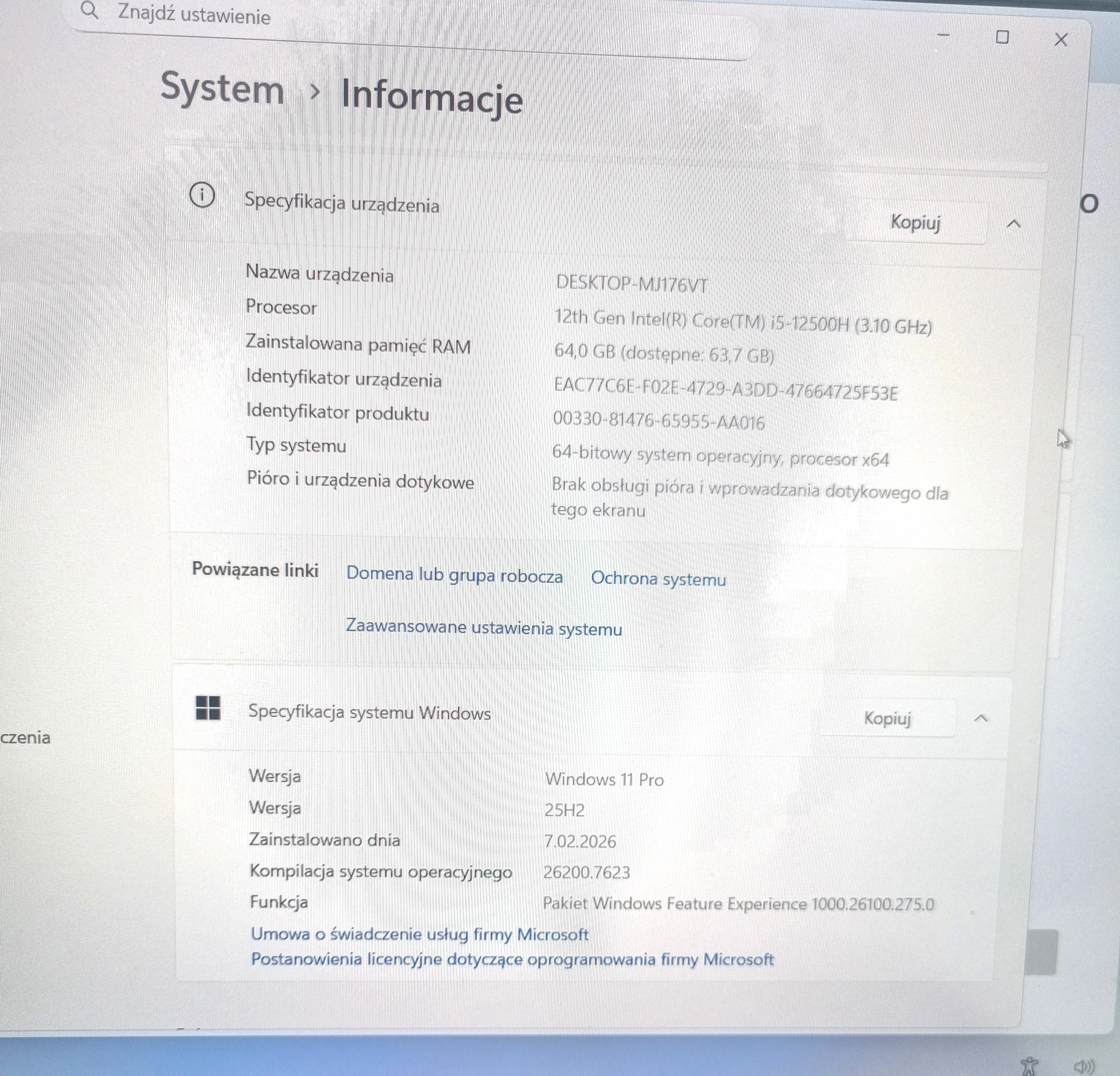The image size is (1120, 1076).
Task: Go back to System breadcrumb
Action: [x=222, y=89]
